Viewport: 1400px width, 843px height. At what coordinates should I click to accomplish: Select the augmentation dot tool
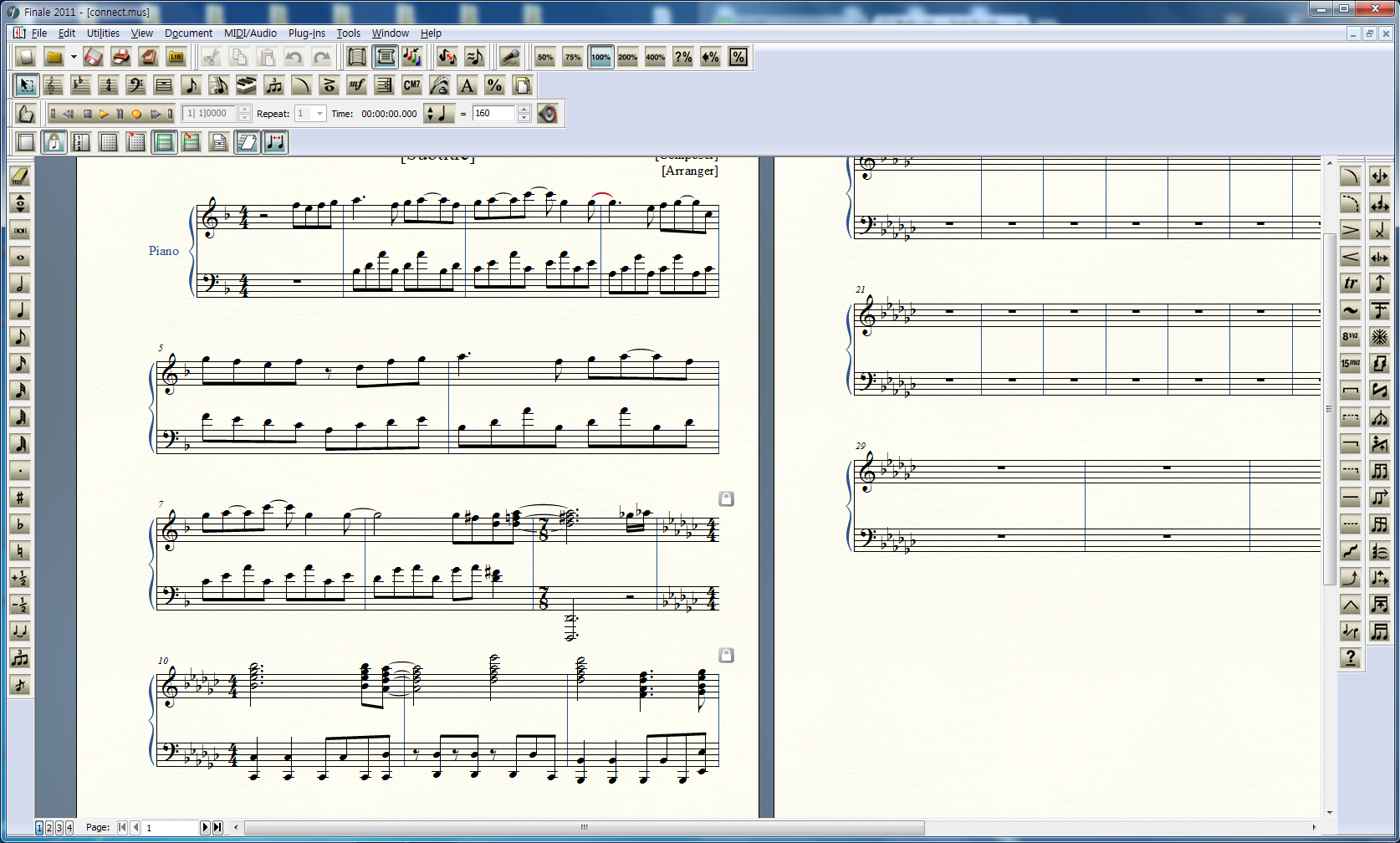pos(20,471)
